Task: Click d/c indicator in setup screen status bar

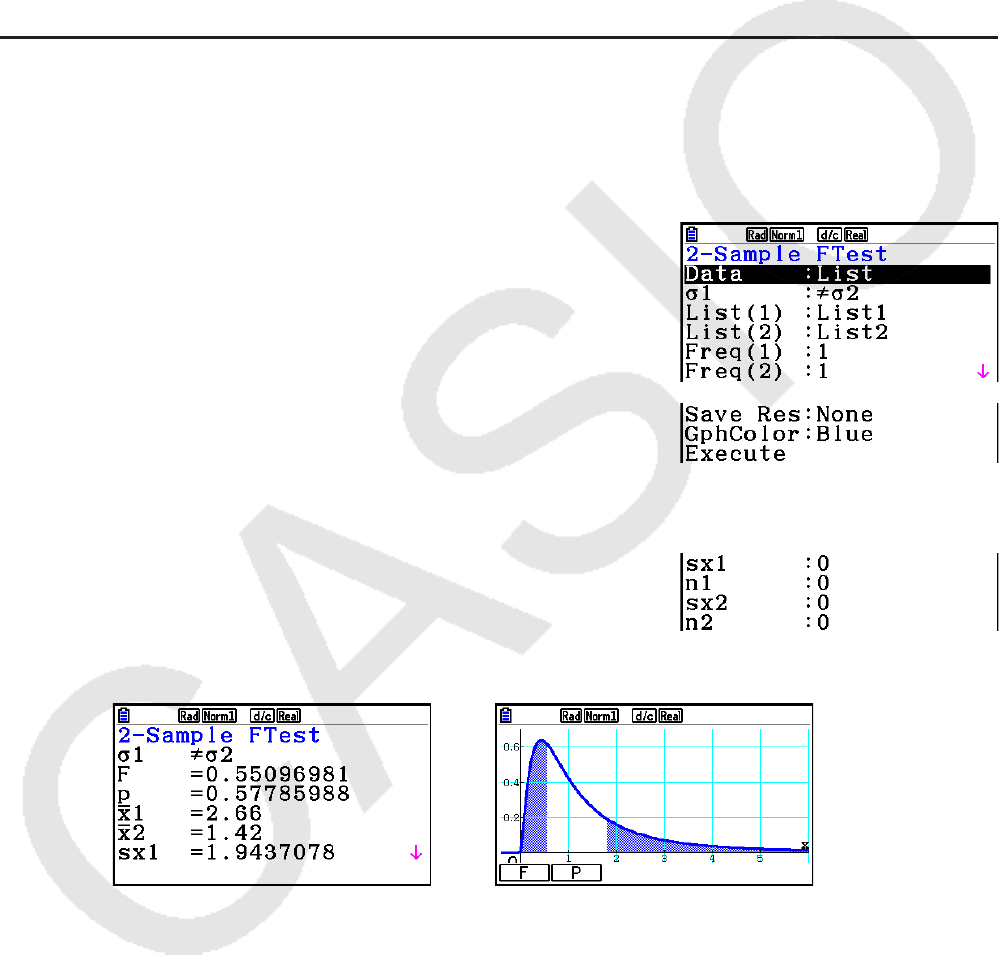Action: [829, 235]
